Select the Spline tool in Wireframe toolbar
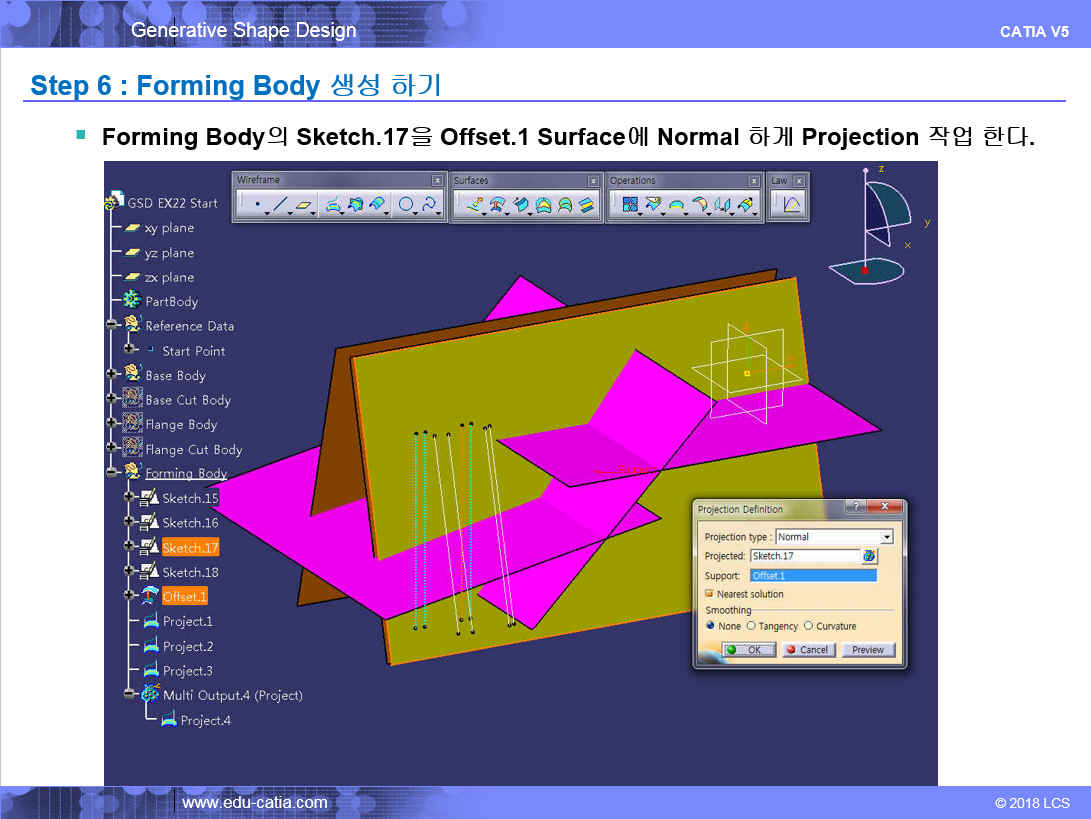This screenshot has width=1091, height=819. click(x=430, y=205)
